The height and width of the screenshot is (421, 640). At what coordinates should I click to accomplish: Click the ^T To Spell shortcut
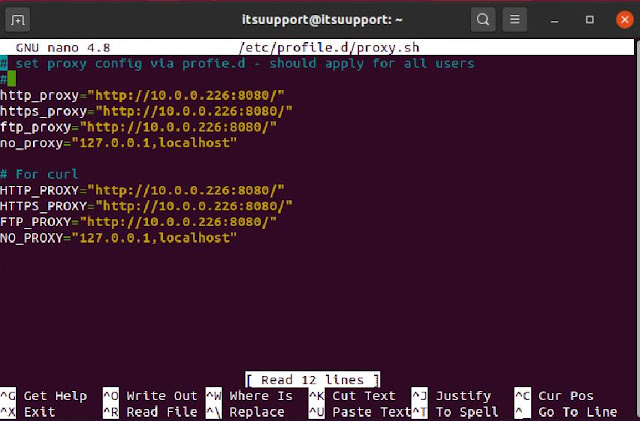tap(455, 412)
